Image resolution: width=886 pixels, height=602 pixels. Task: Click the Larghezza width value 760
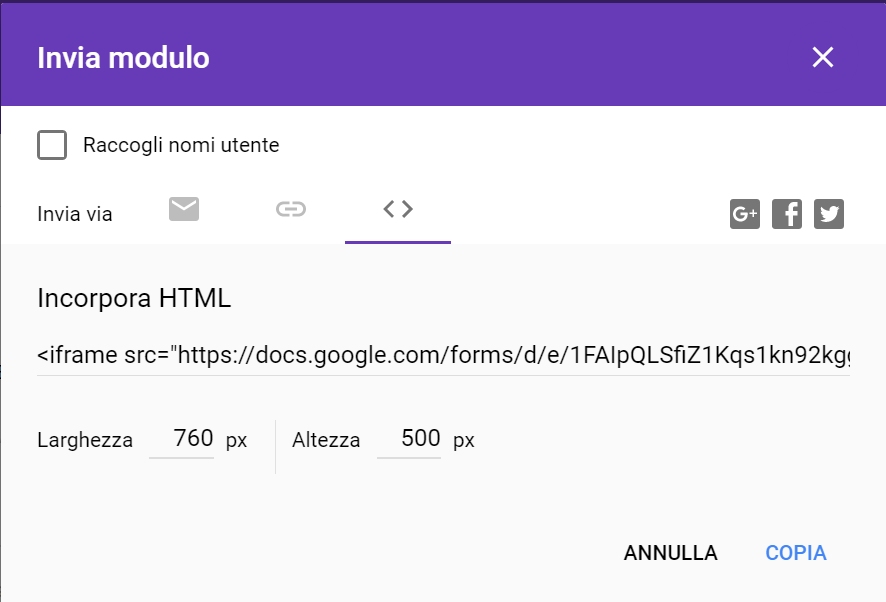tap(192, 438)
